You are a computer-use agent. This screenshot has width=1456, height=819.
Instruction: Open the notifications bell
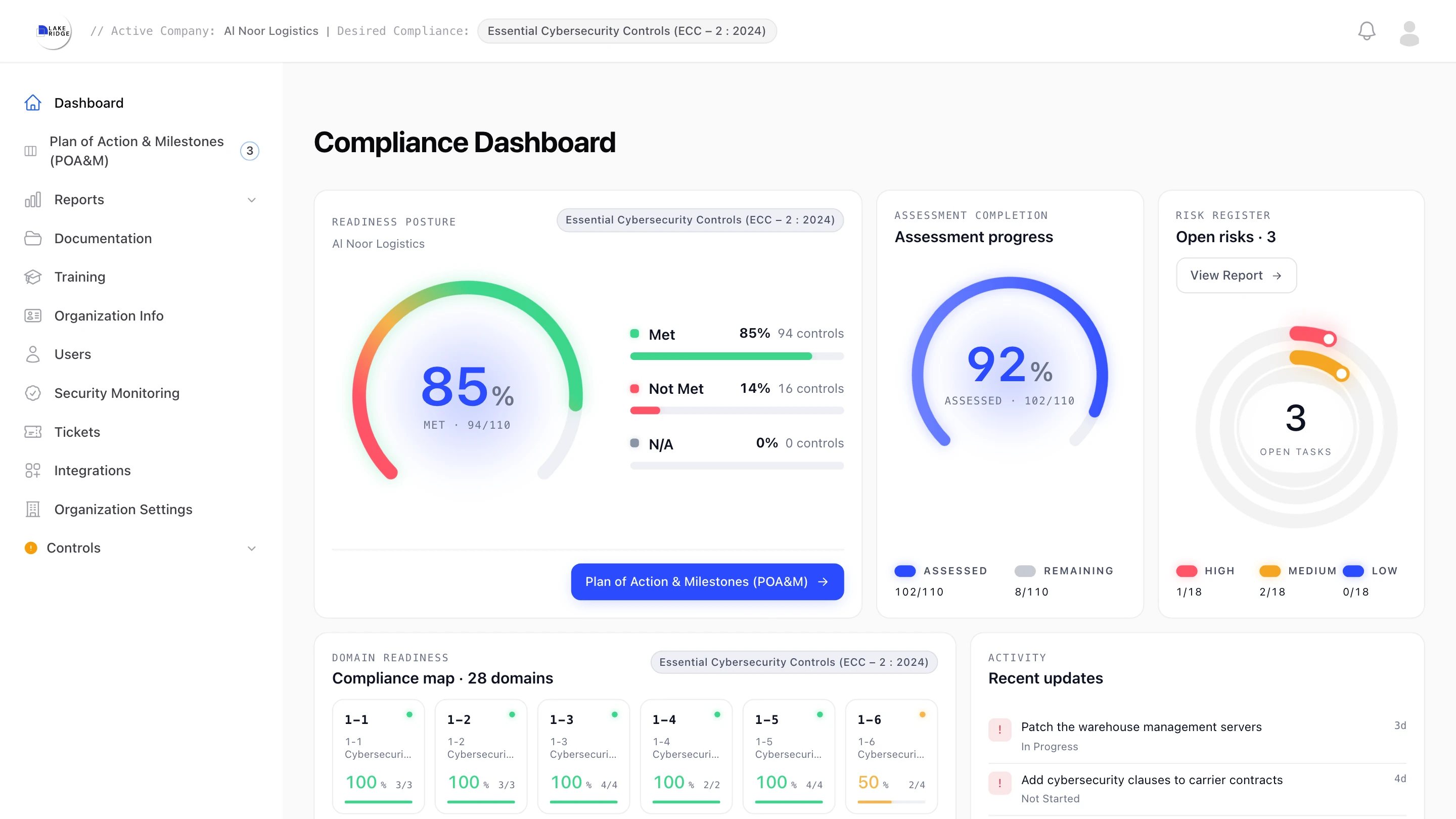coord(1366,31)
